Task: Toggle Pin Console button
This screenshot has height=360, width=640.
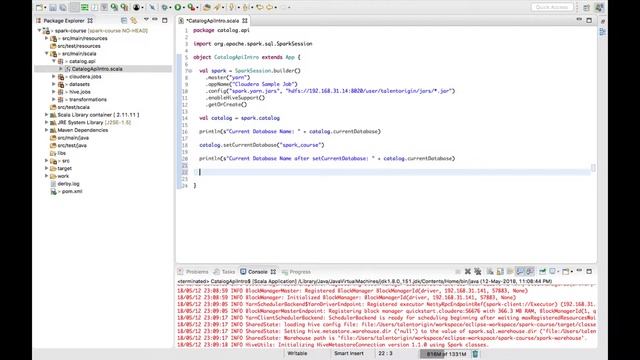Action: [x=542, y=271]
